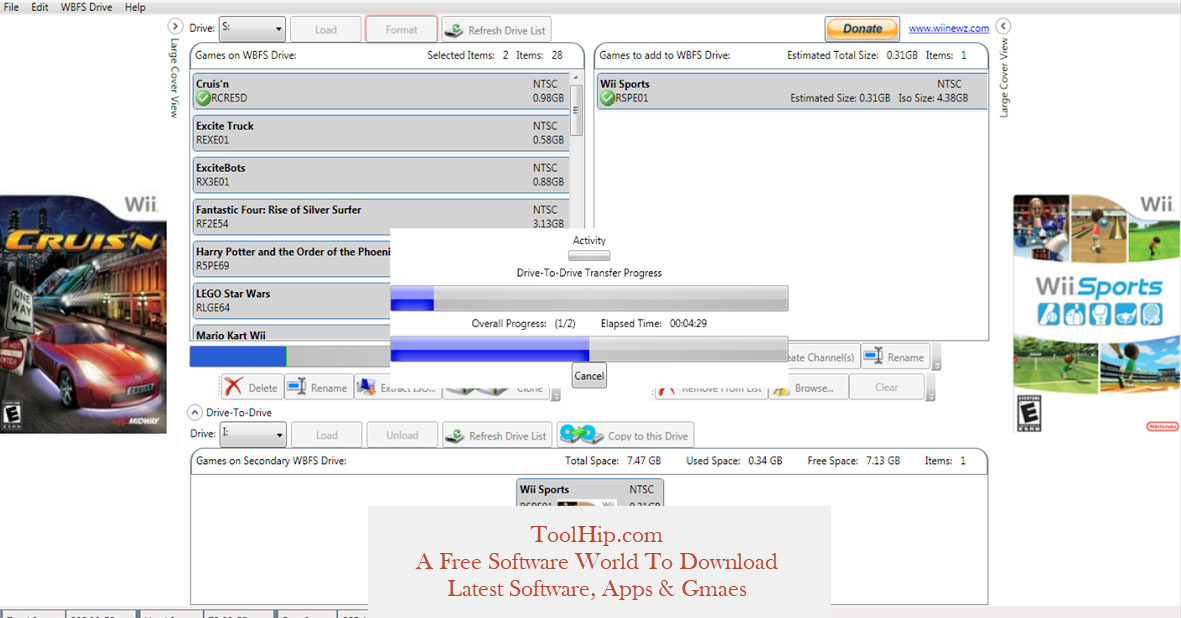
Task: Open the secondary Drive I: dropdown
Action: (x=252, y=434)
